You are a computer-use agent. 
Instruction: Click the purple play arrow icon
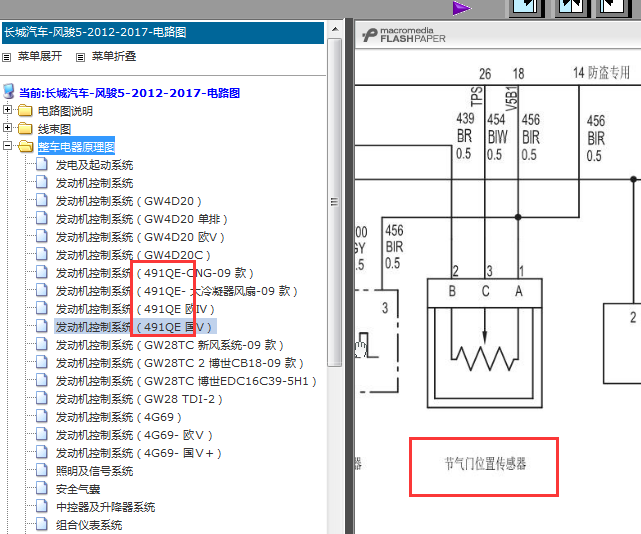point(462,8)
